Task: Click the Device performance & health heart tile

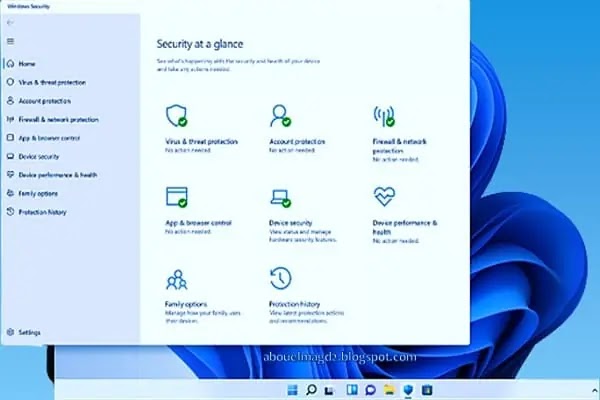Action: [x=384, y=196]
